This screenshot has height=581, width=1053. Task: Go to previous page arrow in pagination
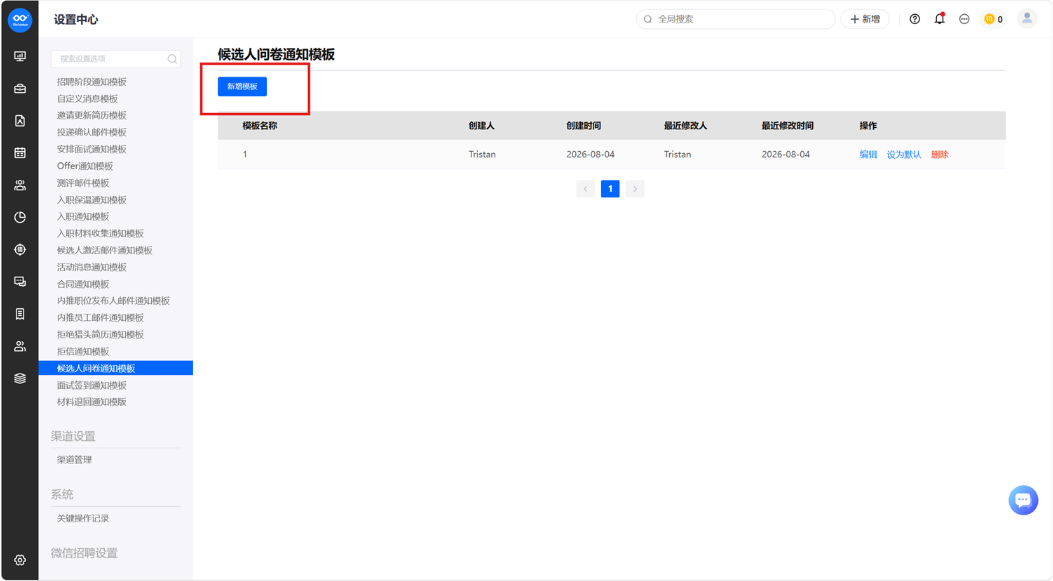(x=586, y=189)
